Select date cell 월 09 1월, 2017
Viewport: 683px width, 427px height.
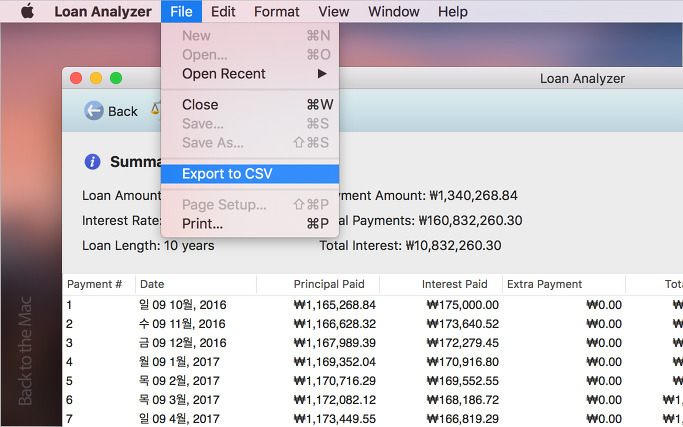pos(179,362)
